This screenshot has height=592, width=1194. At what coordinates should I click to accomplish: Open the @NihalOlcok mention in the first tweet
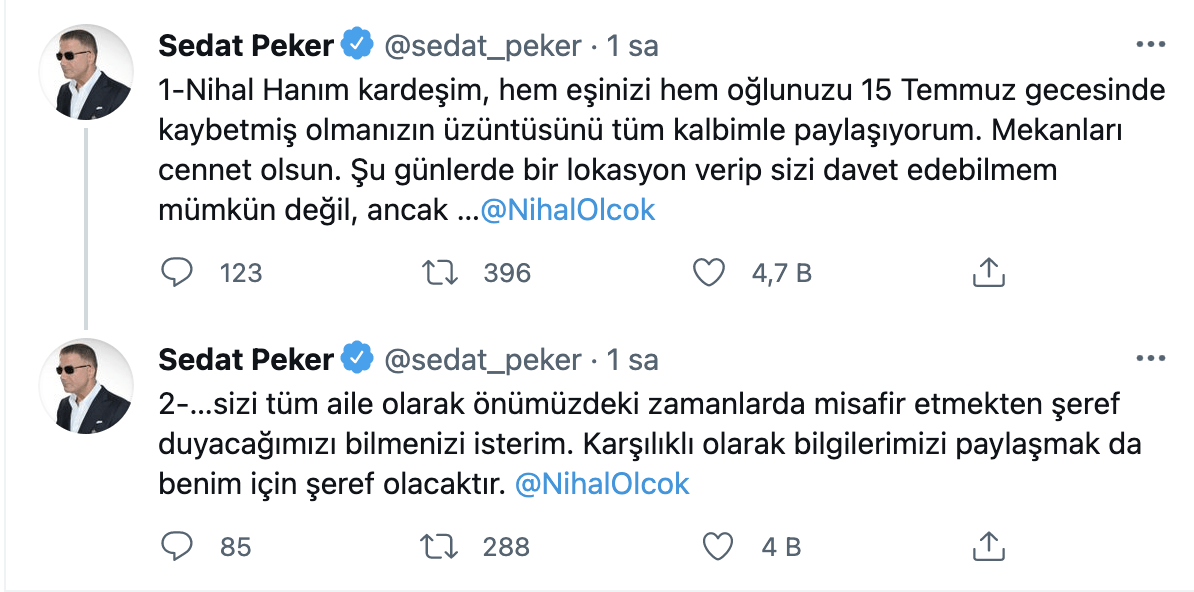click(x=570, y=210)
